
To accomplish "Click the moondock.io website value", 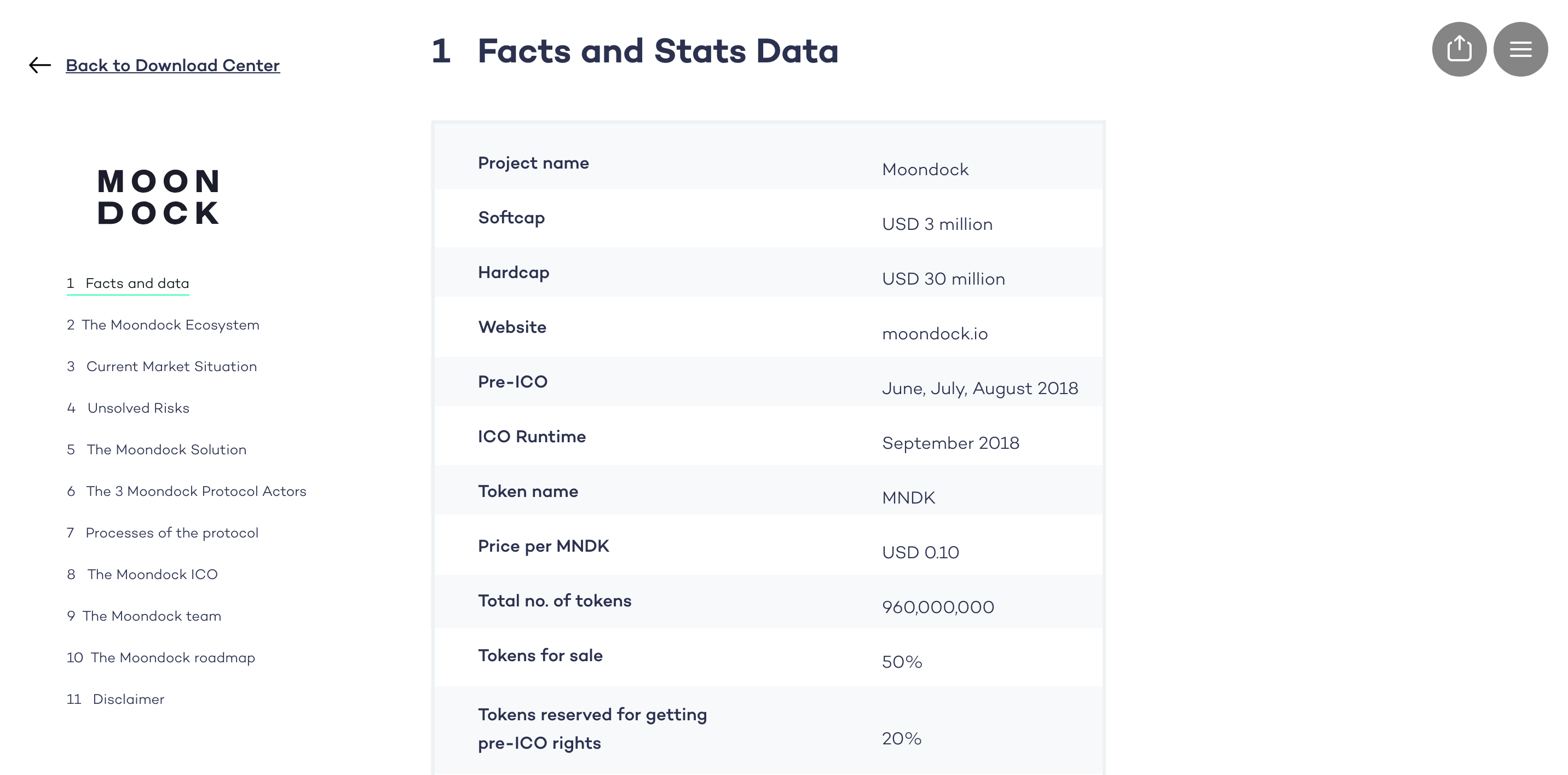I will coord(935,333).
